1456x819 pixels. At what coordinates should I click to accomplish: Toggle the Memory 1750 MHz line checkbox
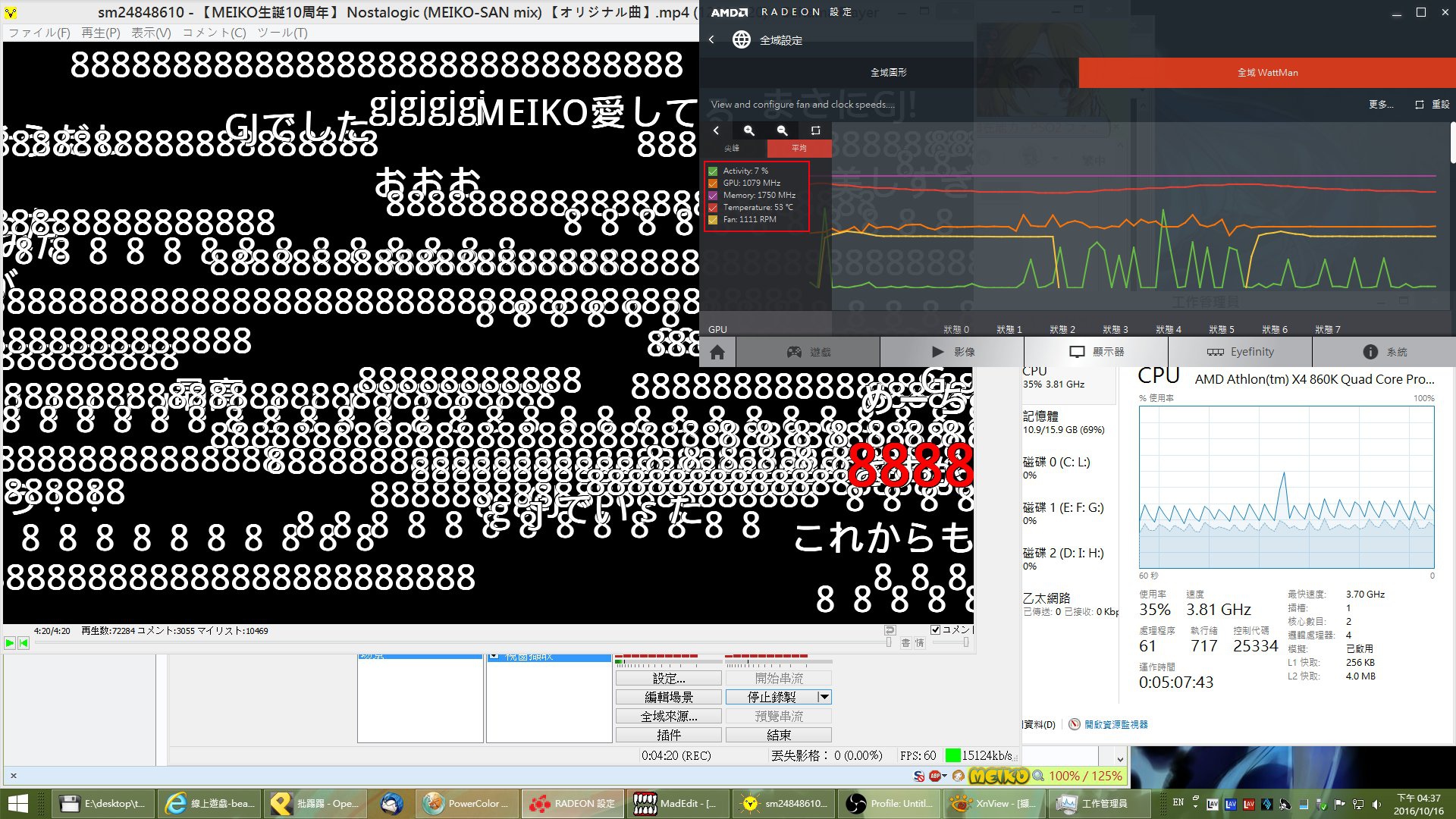pyautogui.click(x=713, y=196)
